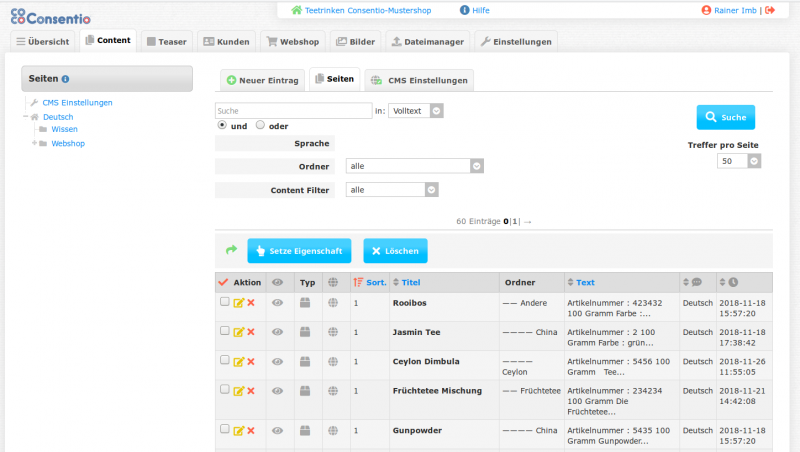Switch to the Webshop tab

click(290, 42)
